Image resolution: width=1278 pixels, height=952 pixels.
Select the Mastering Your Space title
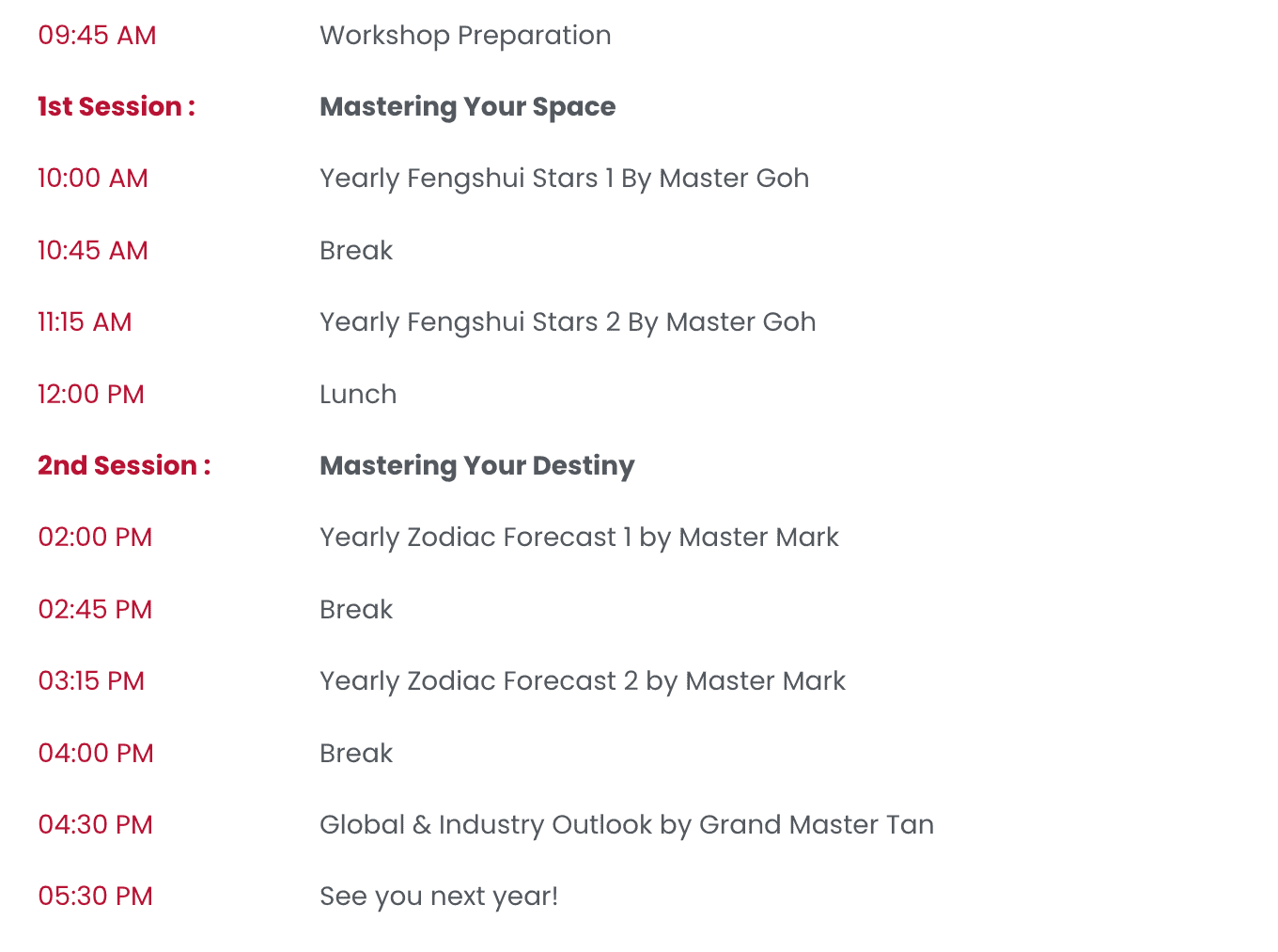pos(468,107)
